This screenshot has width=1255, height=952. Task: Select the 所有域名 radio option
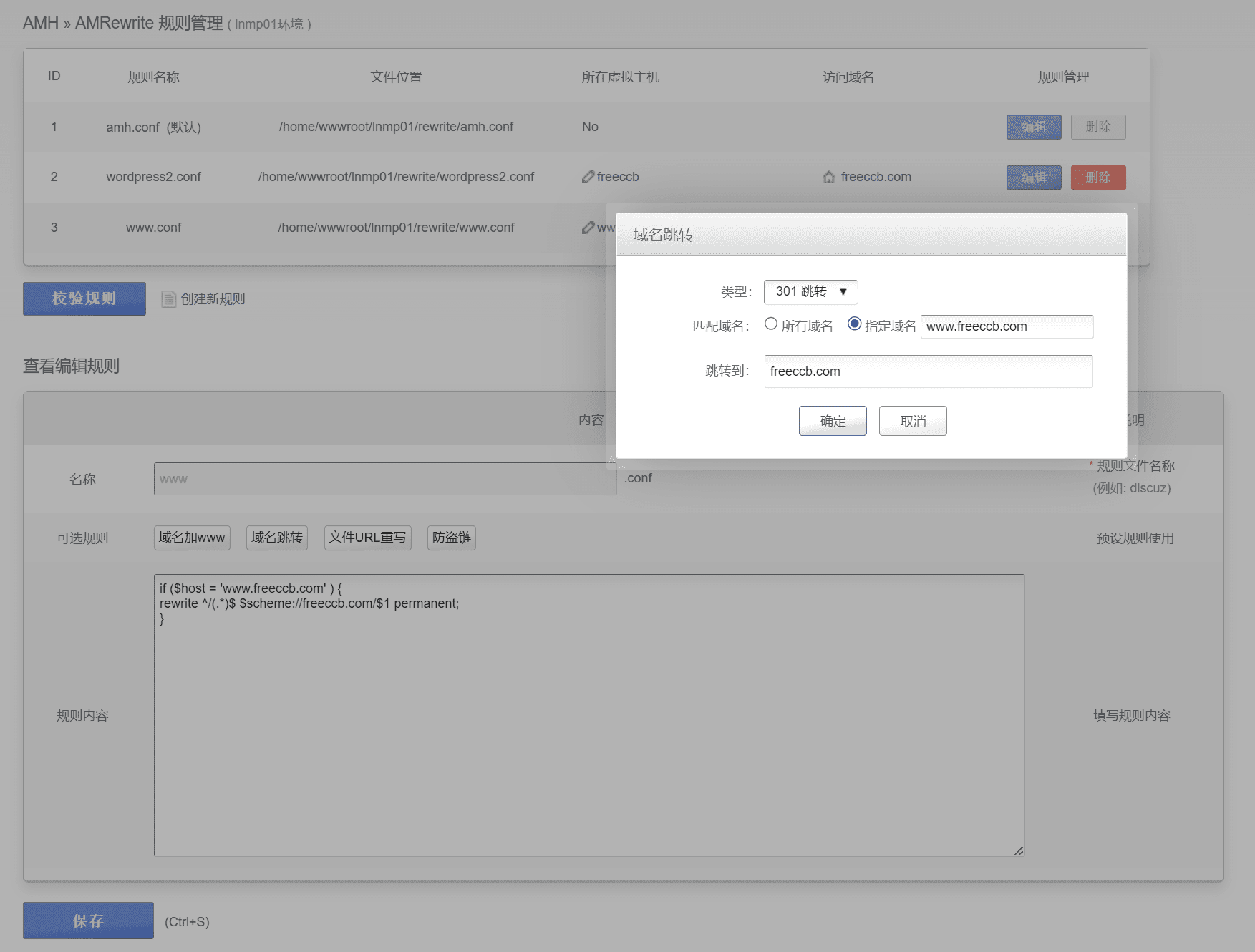coord(771,324)
